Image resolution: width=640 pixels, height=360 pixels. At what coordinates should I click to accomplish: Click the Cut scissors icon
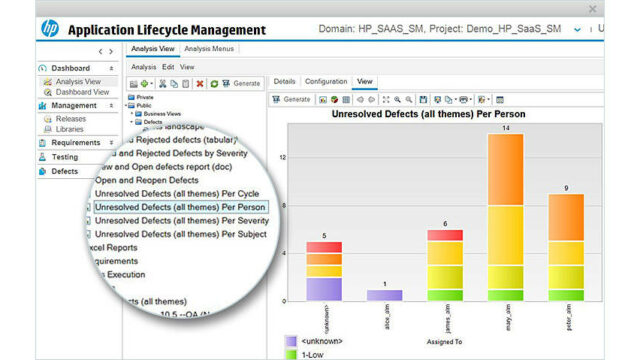click(x=162, y=83)
